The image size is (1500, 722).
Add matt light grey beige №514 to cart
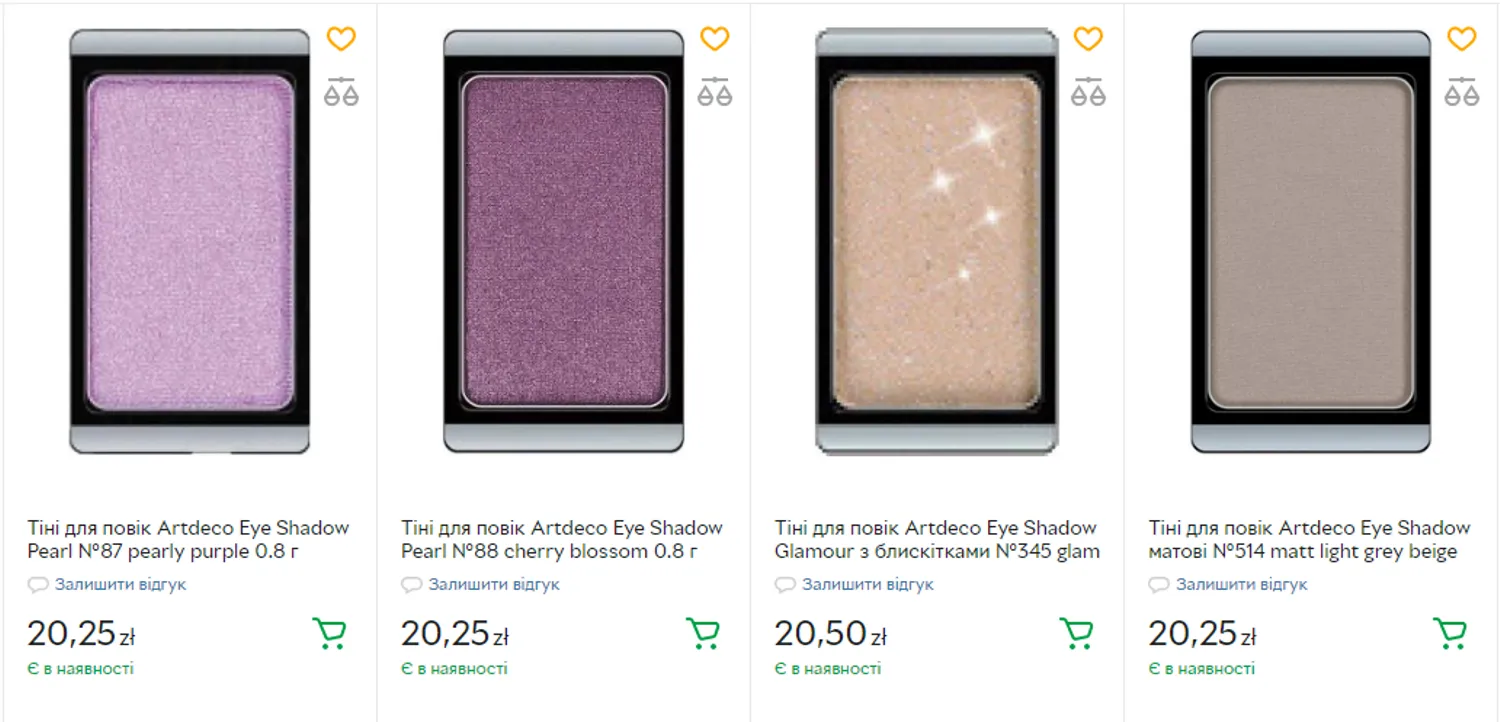(1450, 633)
